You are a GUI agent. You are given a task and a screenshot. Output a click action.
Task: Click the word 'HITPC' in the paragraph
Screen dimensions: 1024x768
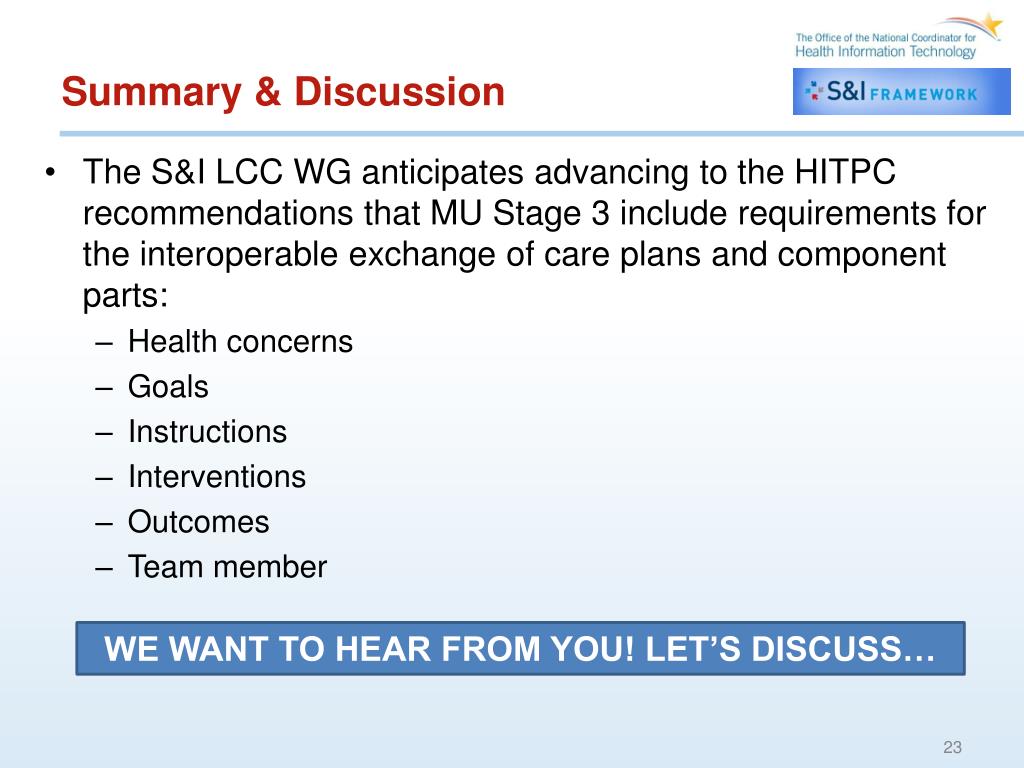point(844,172)
